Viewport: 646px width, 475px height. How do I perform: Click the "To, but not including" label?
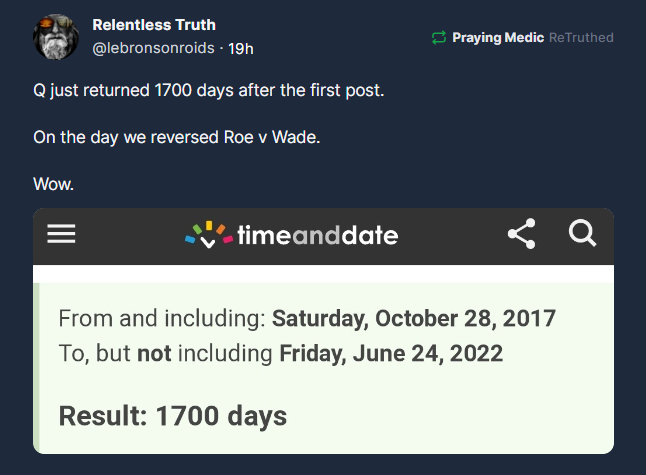166,353
